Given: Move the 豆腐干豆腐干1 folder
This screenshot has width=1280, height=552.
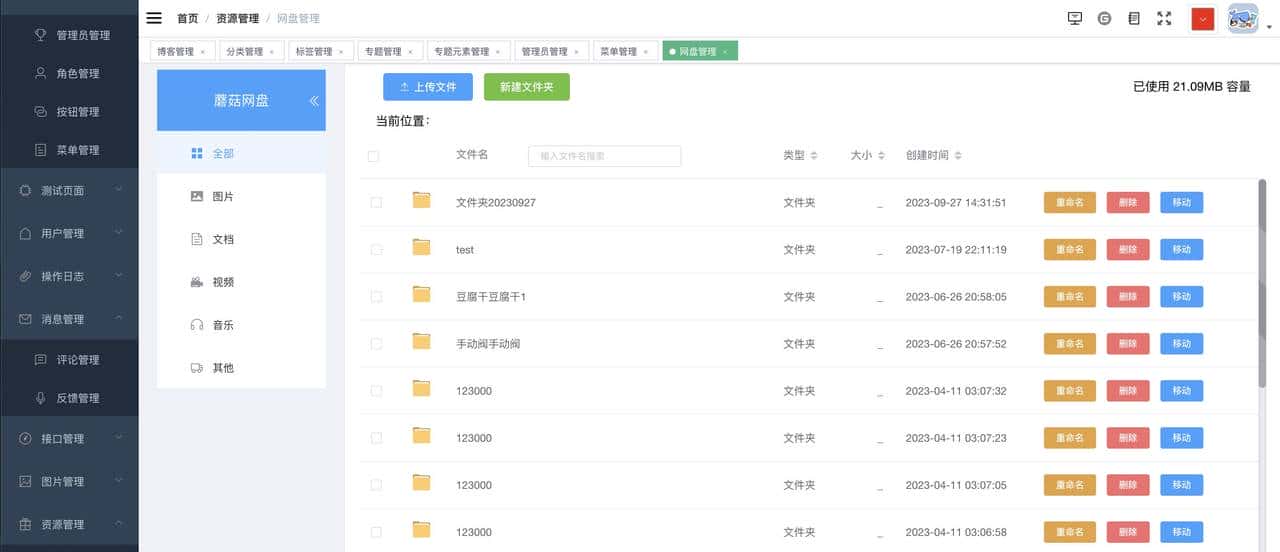Looking at the screenshot, I should [1181, 296].
